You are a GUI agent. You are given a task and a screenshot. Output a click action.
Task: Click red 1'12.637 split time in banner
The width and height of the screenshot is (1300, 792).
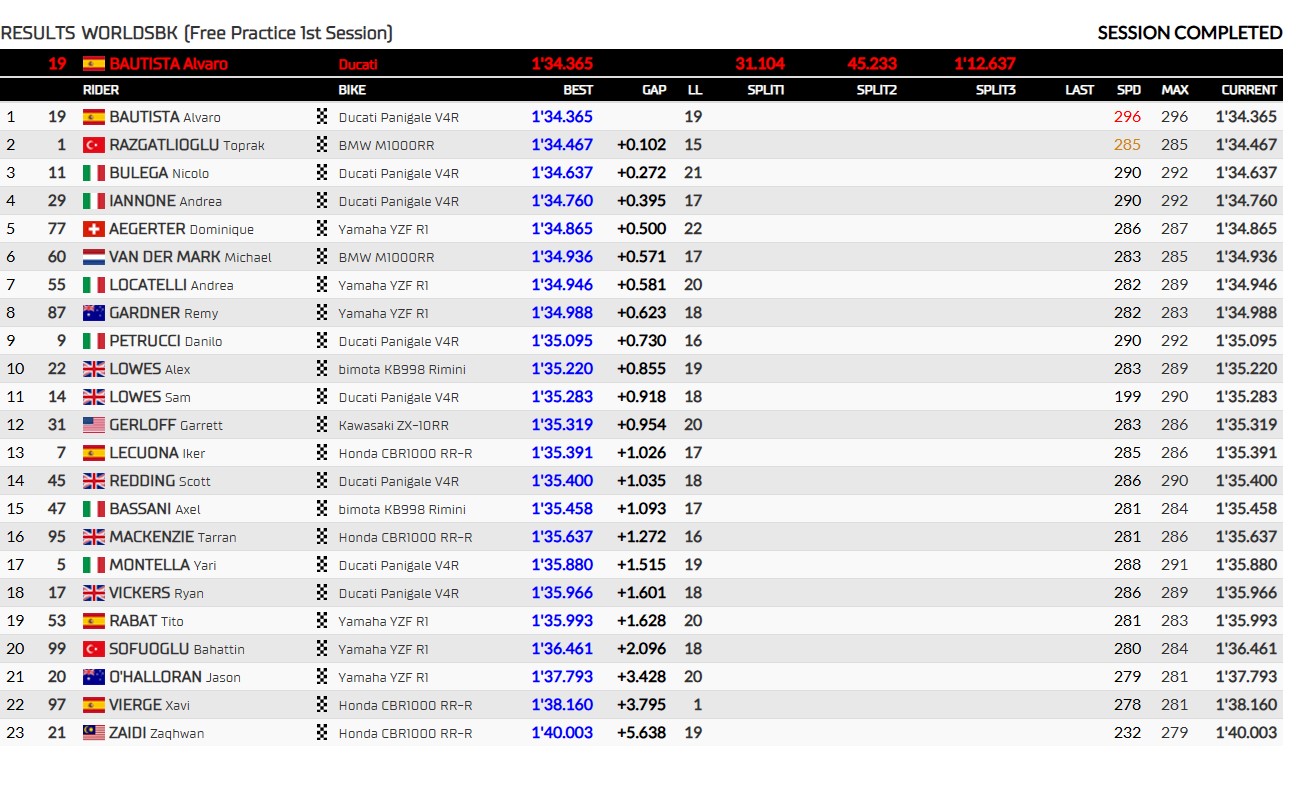(x=985, y=63)
